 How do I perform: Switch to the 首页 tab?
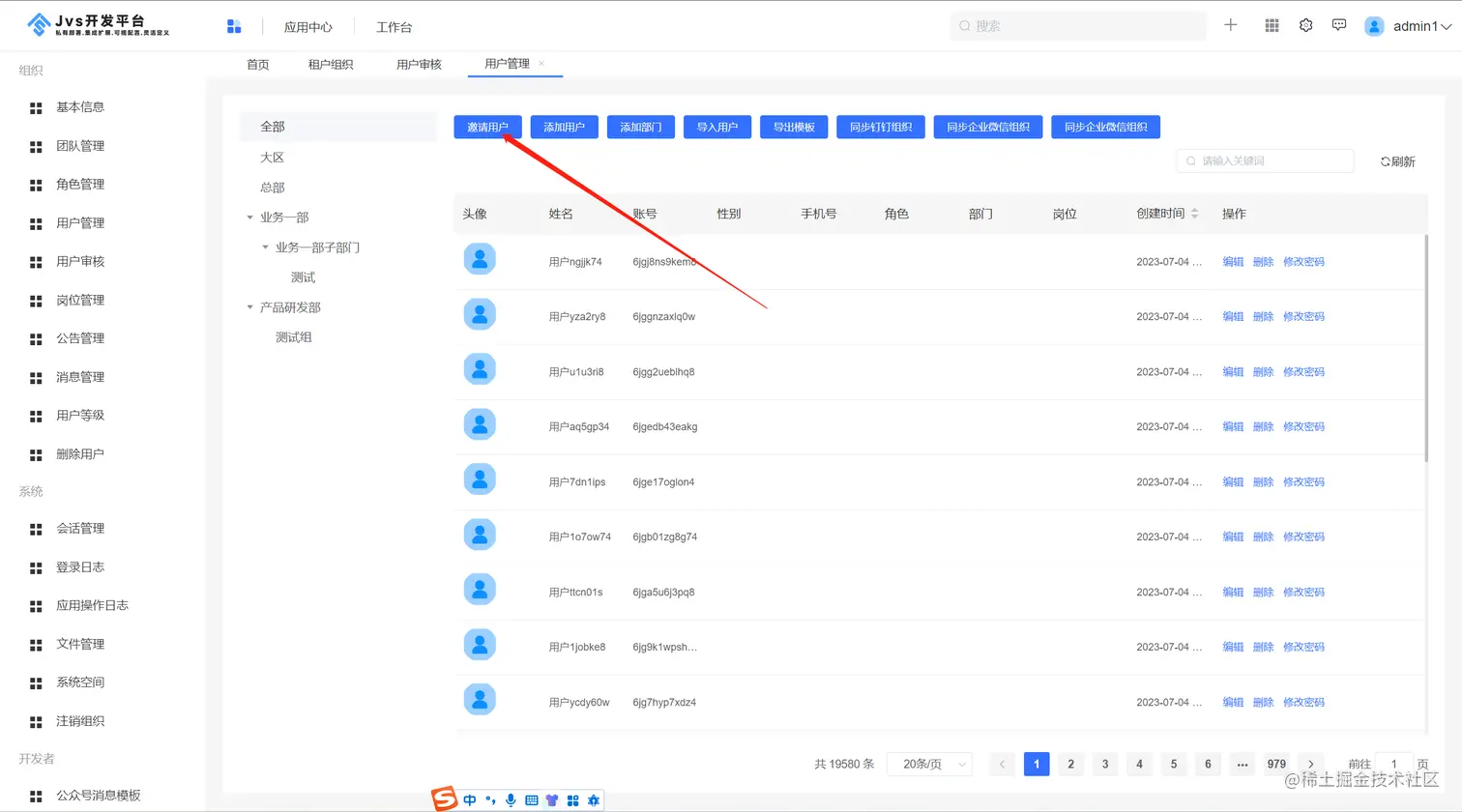tap(258, 65)
